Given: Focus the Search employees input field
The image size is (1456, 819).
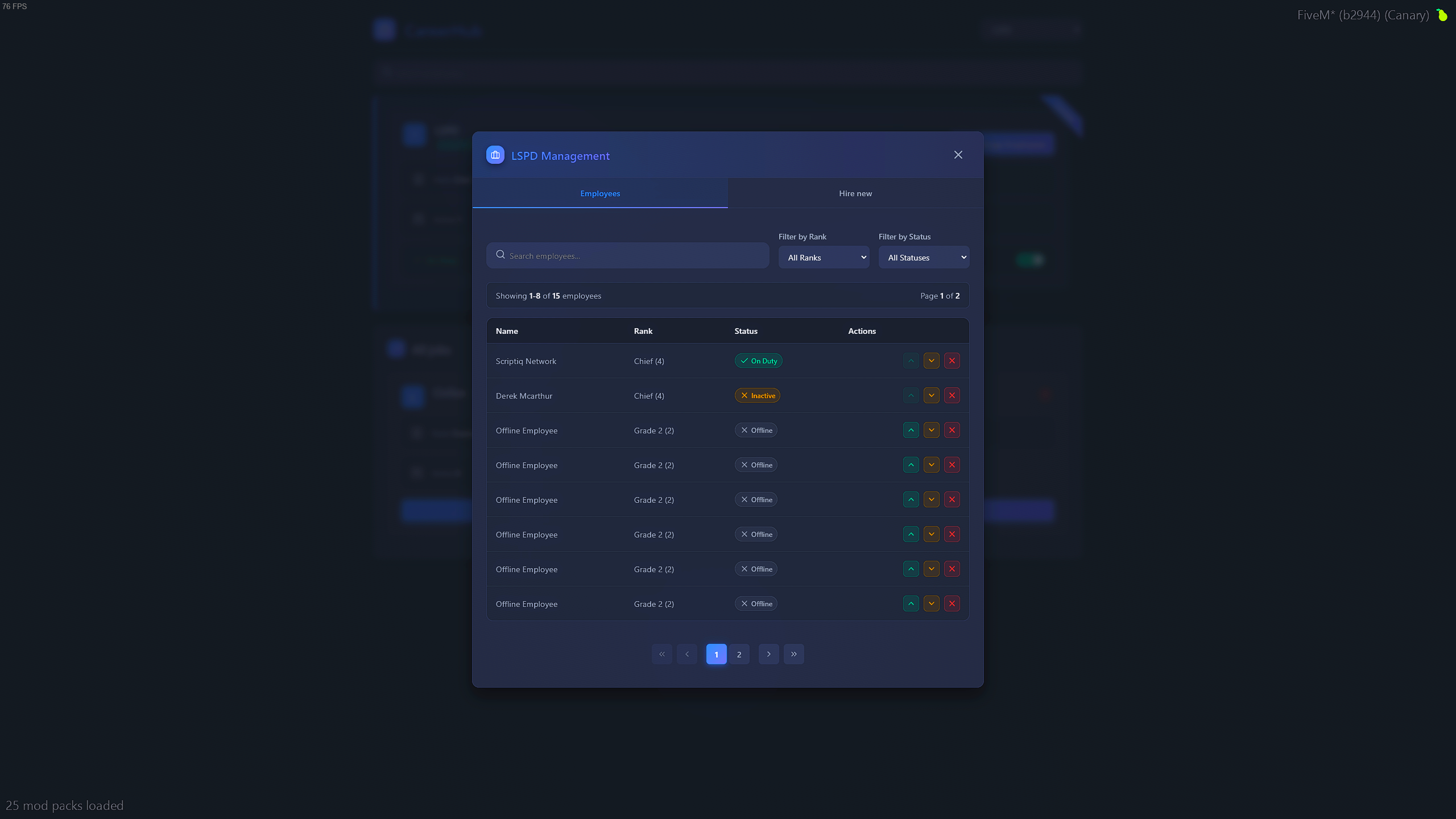Looking at the screenshot, I should click(x=628, y=255).
